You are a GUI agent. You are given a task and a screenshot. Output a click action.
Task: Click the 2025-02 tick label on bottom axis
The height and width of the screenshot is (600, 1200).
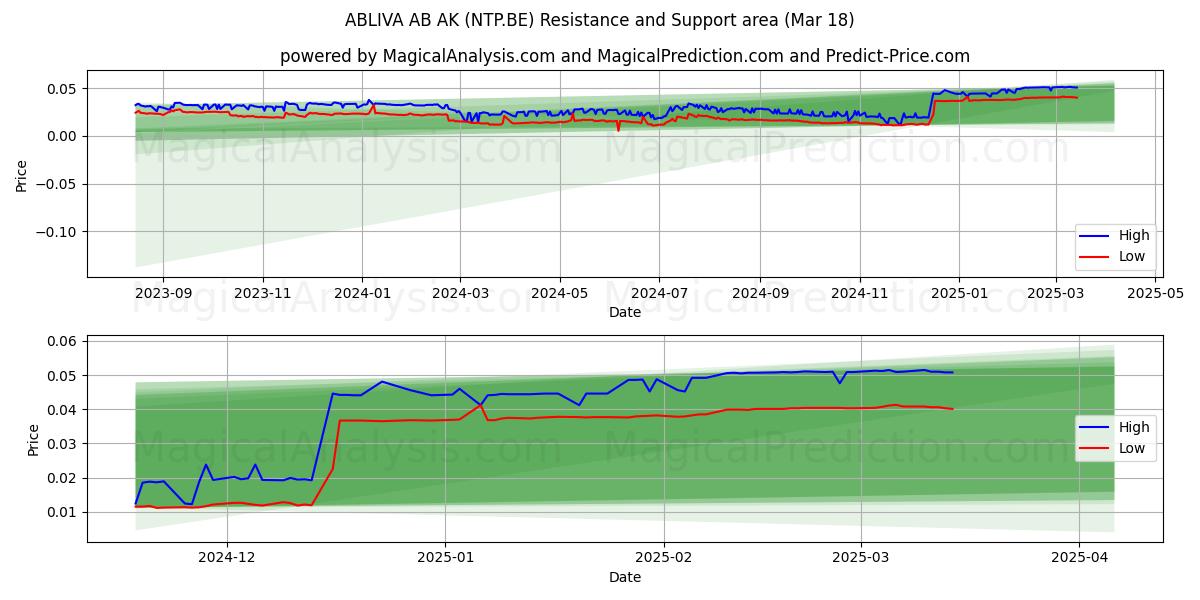point(664,559)
